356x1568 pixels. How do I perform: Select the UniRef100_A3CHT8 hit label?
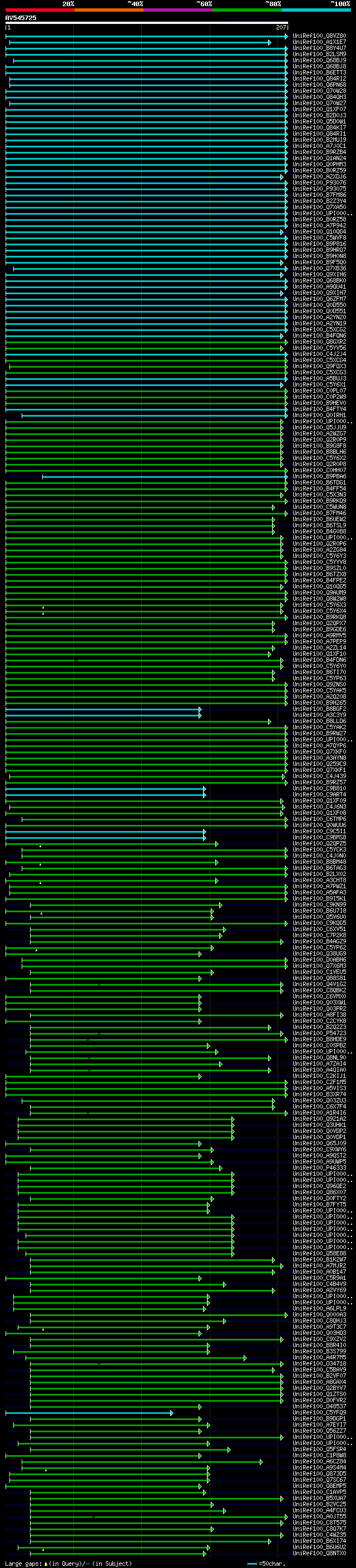pos(319,879)
